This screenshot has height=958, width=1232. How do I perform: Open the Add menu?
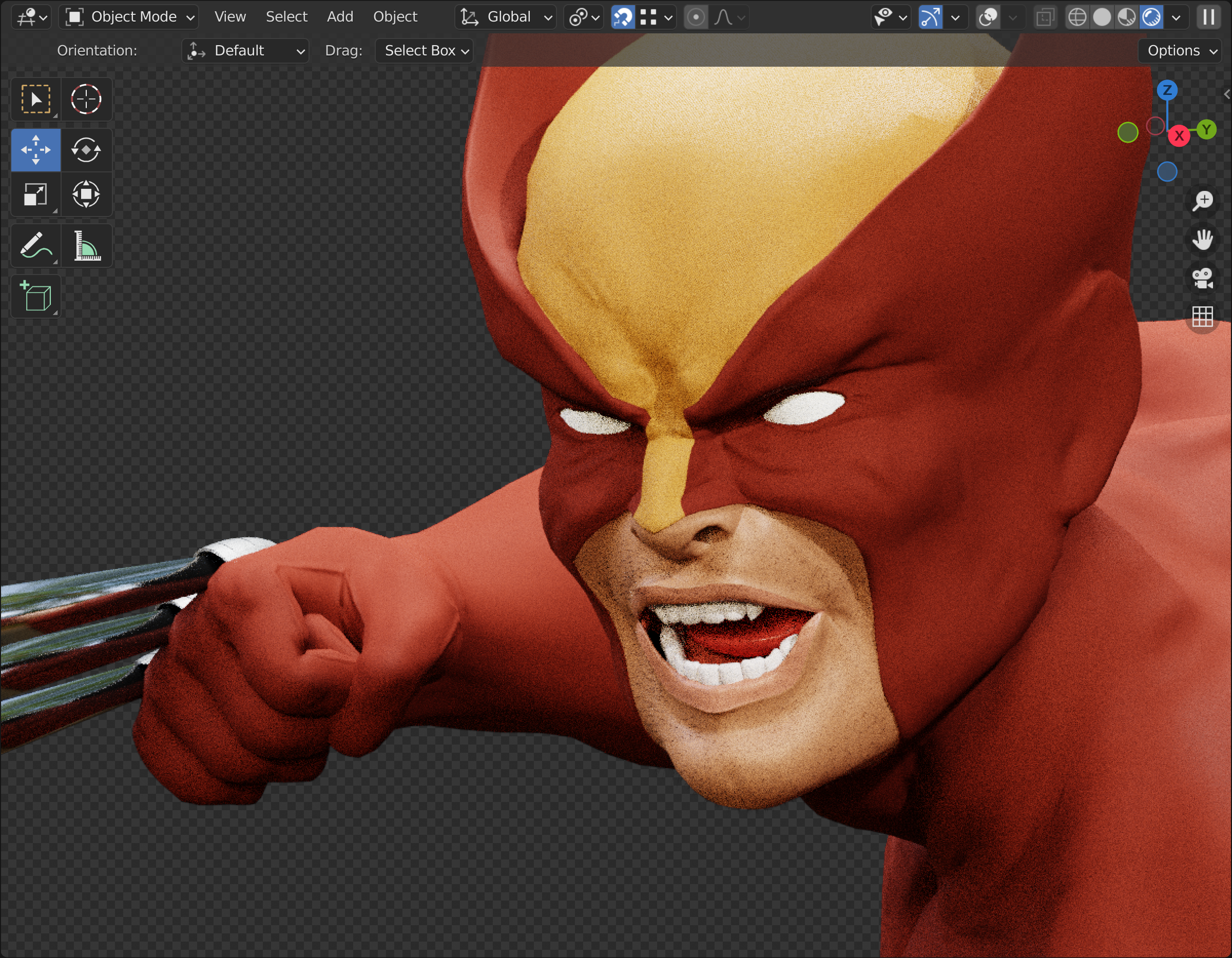pyautogui.click(x=340, y=17)
